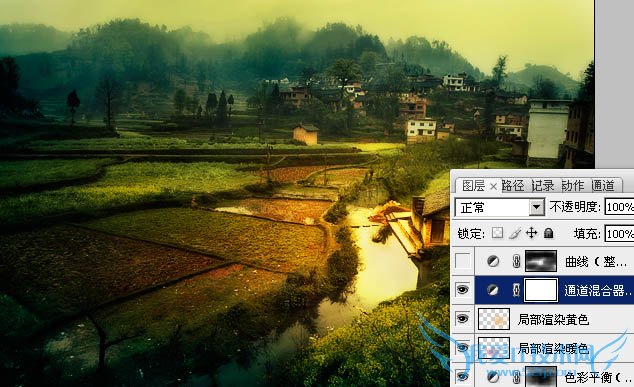Viewport: 634px width, 387px height.
Task: Switch to the 动作 (Actions) tab
Action: 573,186
